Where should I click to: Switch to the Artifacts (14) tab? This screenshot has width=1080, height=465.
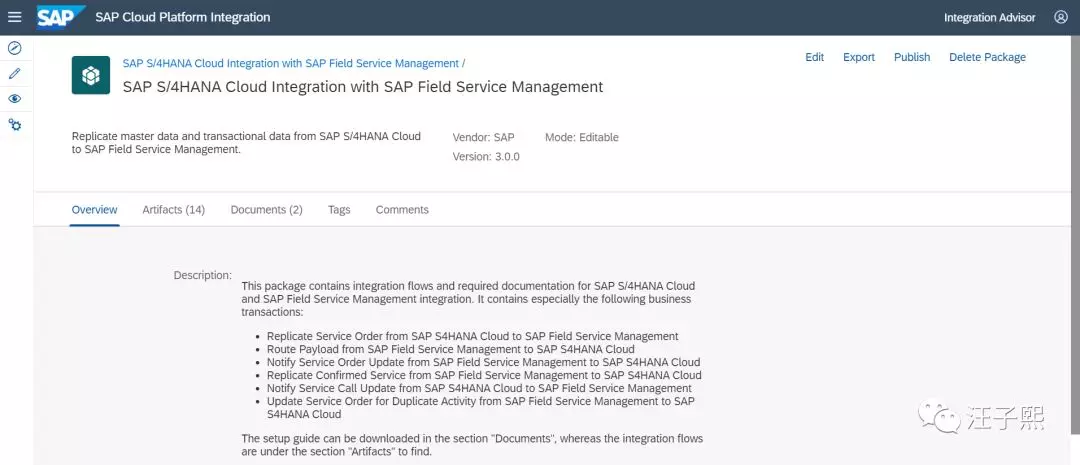(x=174, y=210)
